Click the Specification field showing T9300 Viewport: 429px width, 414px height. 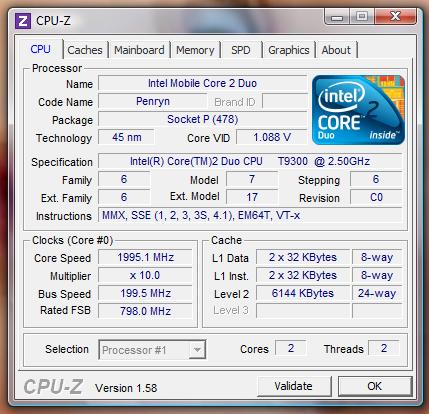click(250, 161)
